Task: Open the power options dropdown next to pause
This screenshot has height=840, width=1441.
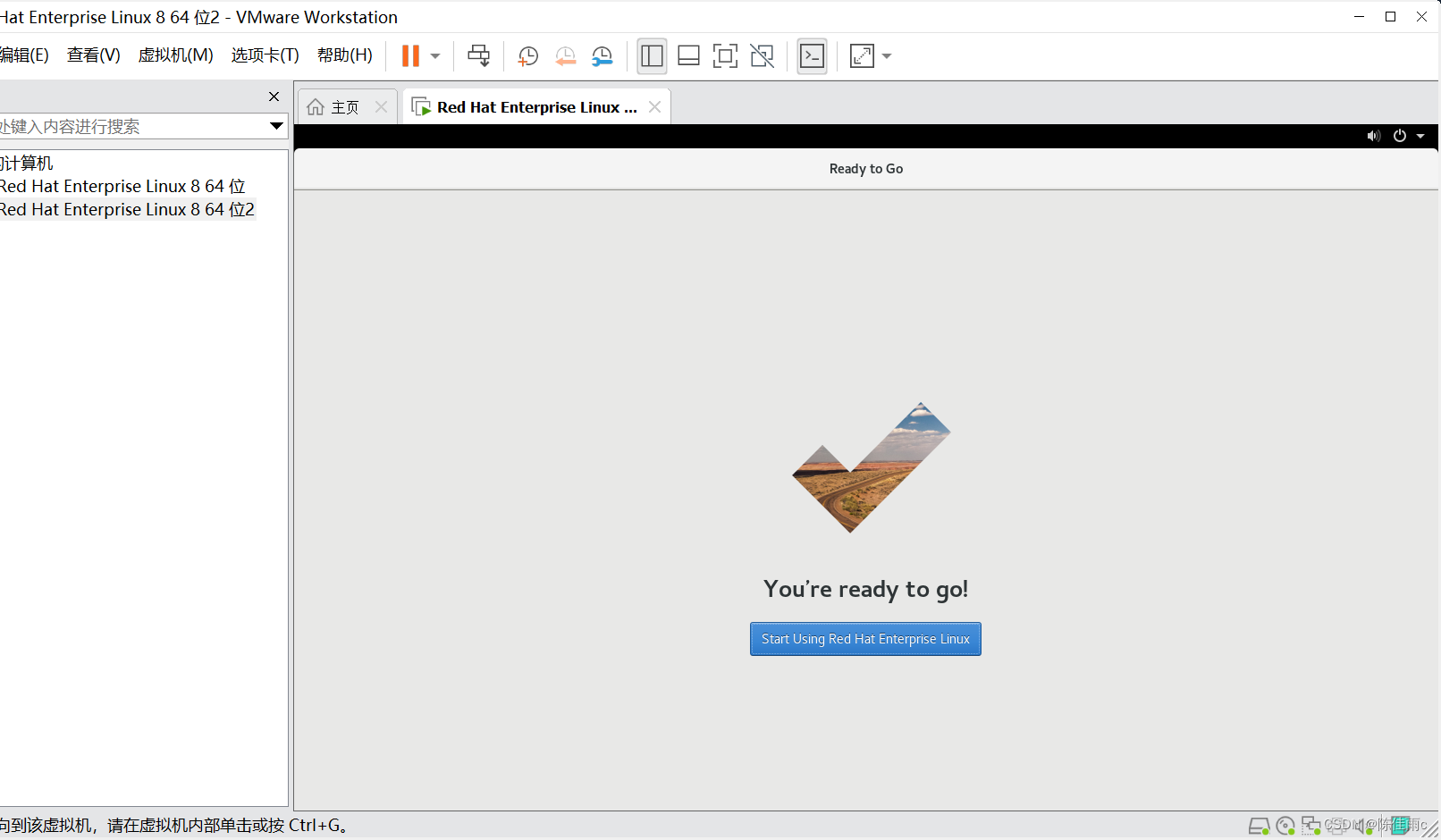Action: pyautogui.click(x=435, y=56)
